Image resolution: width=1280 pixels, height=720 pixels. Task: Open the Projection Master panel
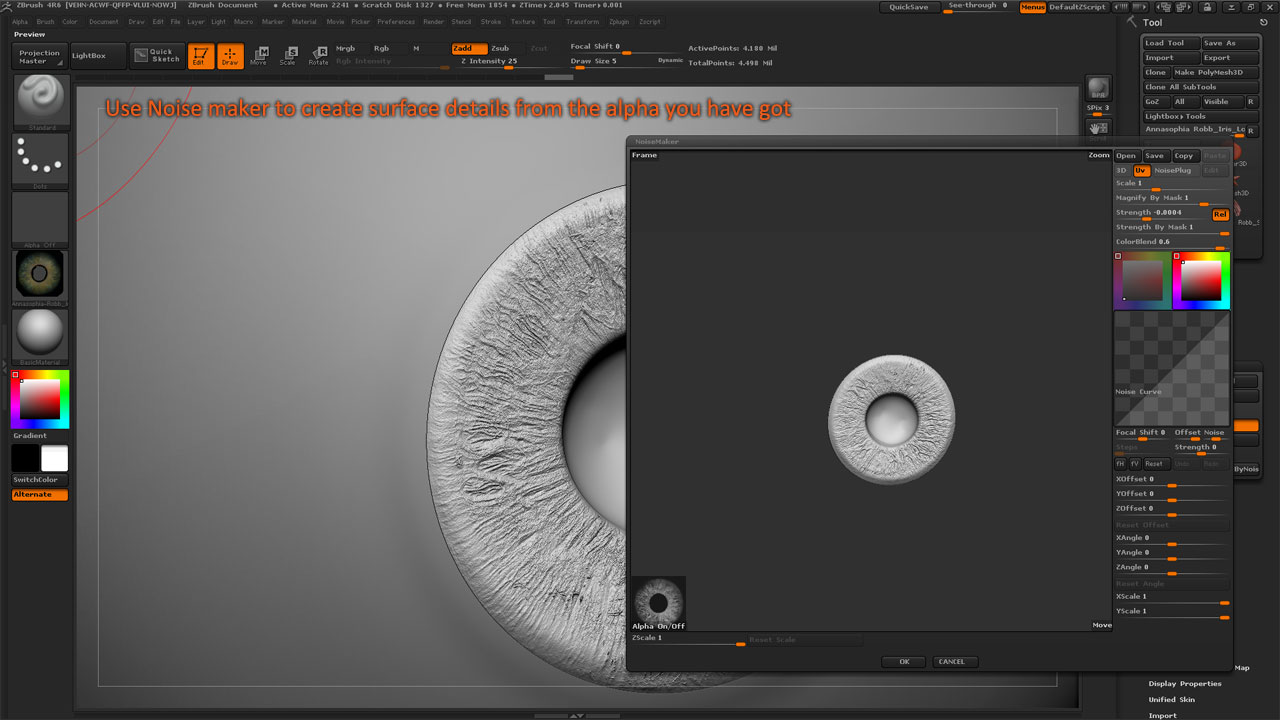[x=40, y=57]
